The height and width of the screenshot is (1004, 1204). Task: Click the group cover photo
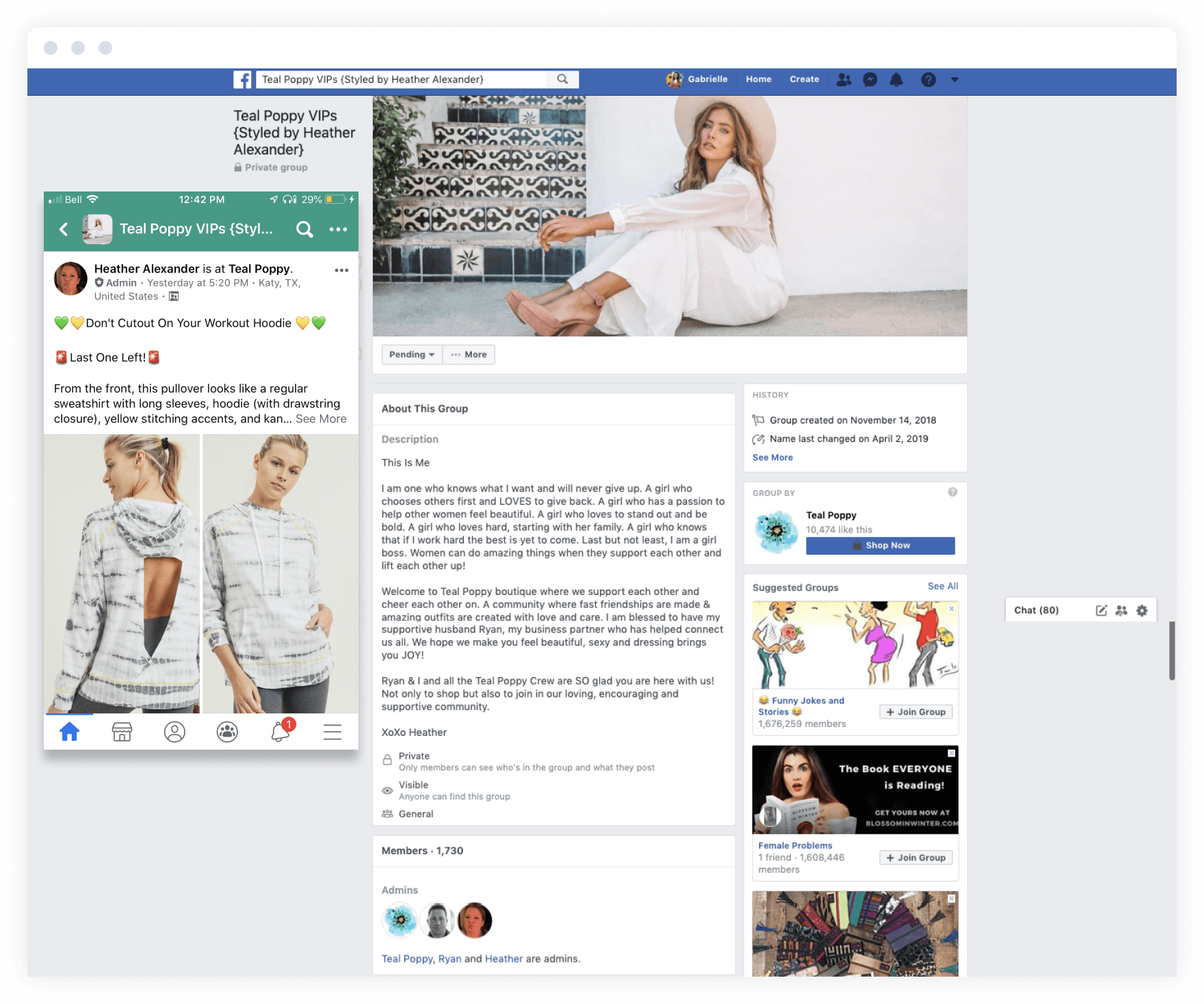[670, 215]
